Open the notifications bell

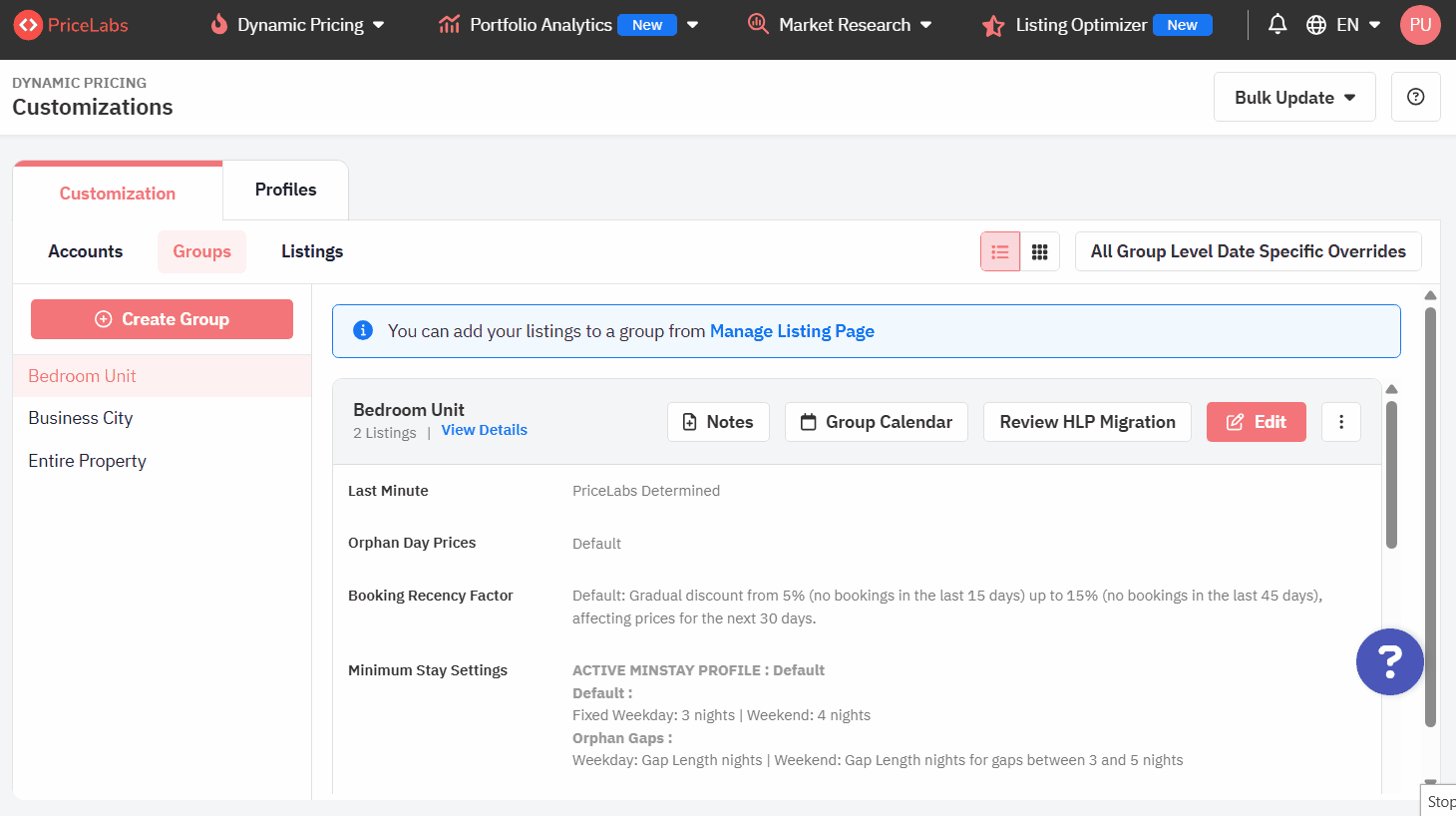pos(1276,25)
